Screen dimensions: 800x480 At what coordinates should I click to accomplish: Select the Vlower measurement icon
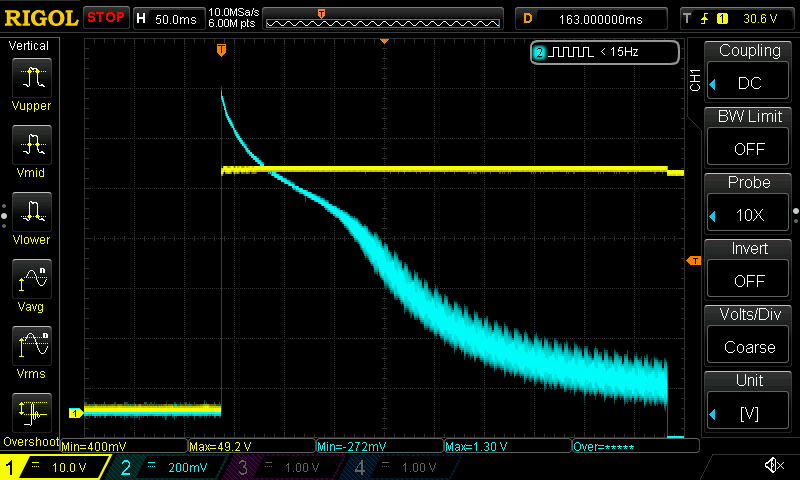tap(32, 212)
